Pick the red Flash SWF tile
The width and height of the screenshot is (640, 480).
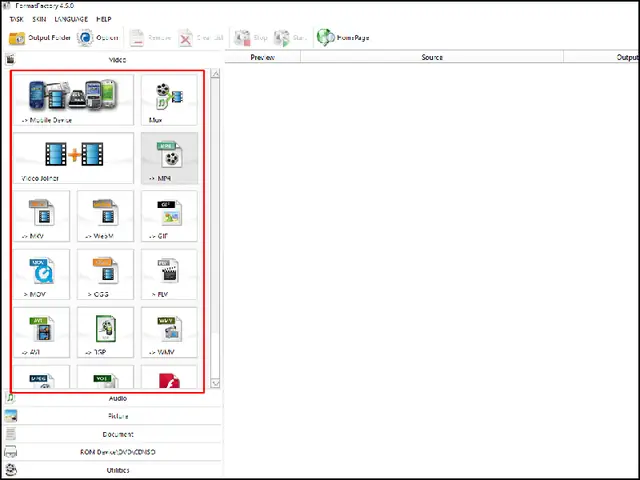click(169, 378)
